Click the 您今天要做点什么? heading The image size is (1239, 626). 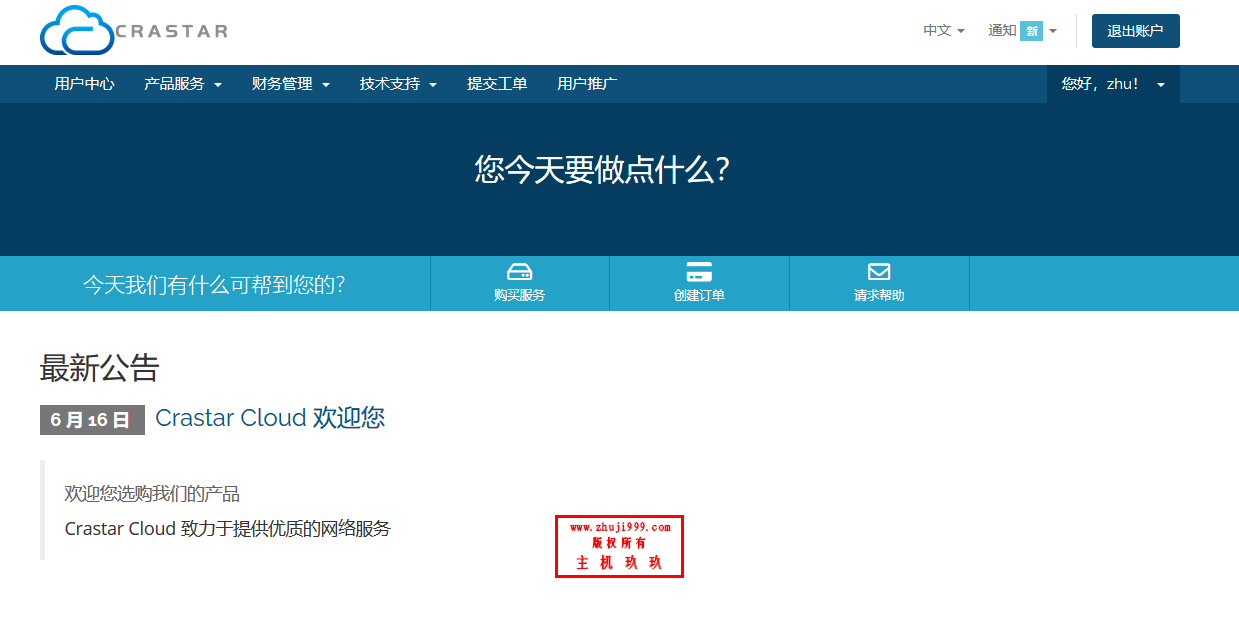click(602, 169)
